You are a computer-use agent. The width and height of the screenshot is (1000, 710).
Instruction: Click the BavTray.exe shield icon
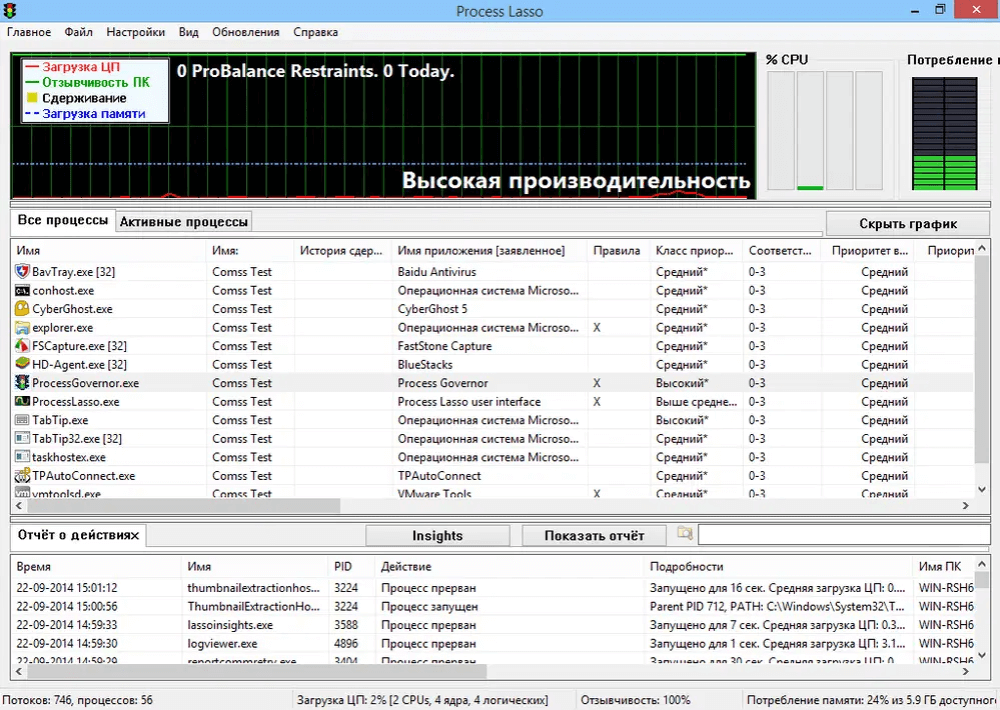click(23, 272)
